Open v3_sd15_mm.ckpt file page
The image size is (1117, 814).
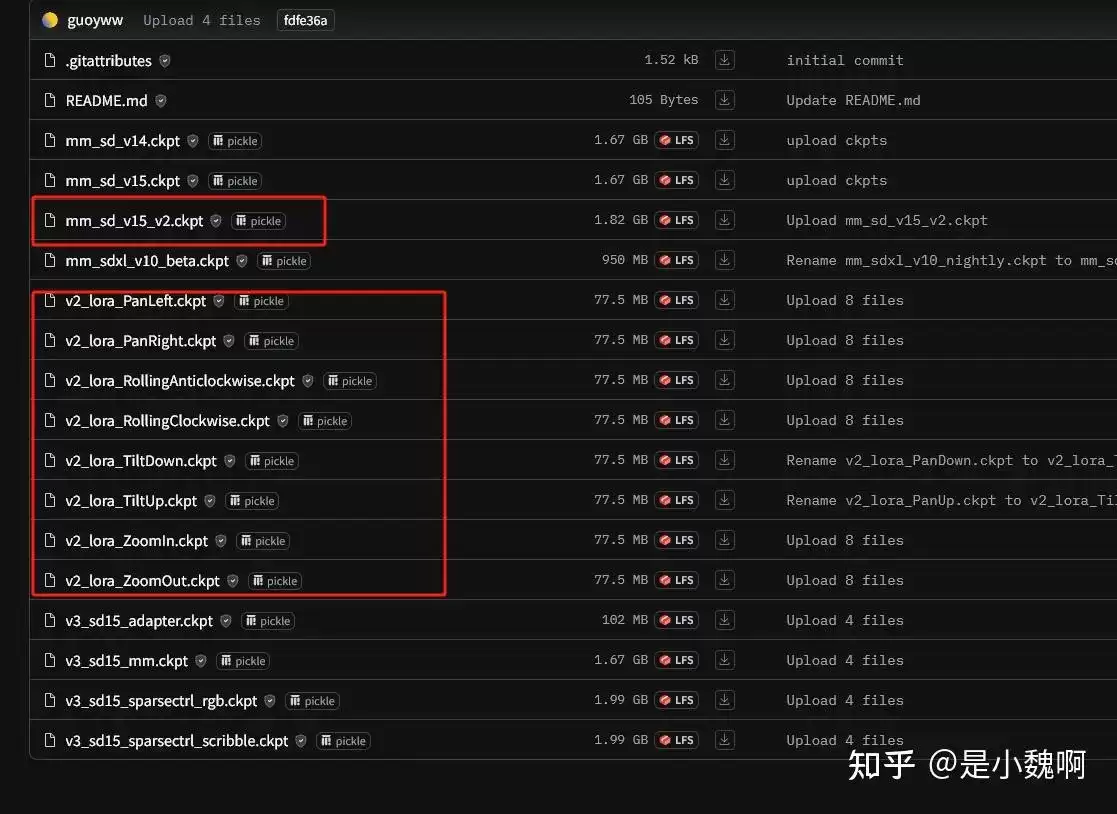click(x=126, y=661)
